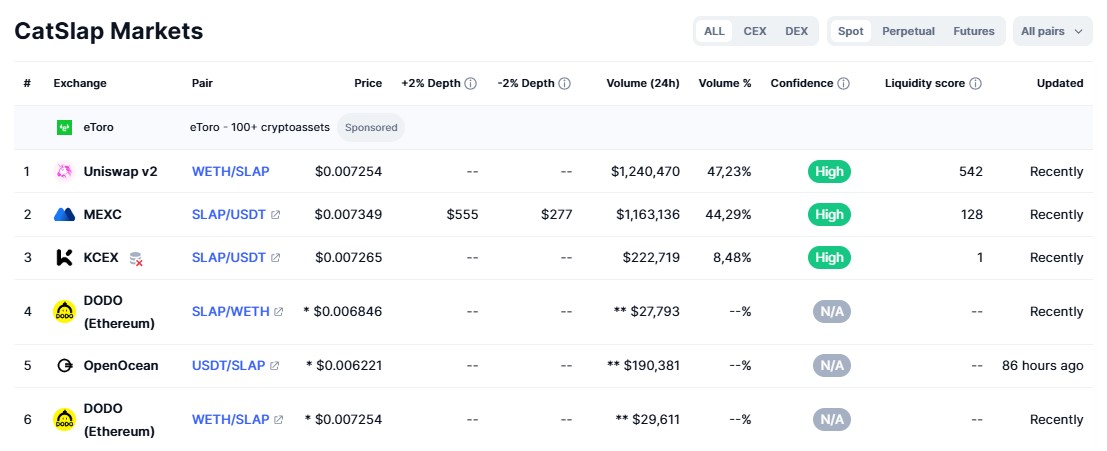Click the eToro 100+ cryptoassets link

pyautogui.click(x=259, y=128)
